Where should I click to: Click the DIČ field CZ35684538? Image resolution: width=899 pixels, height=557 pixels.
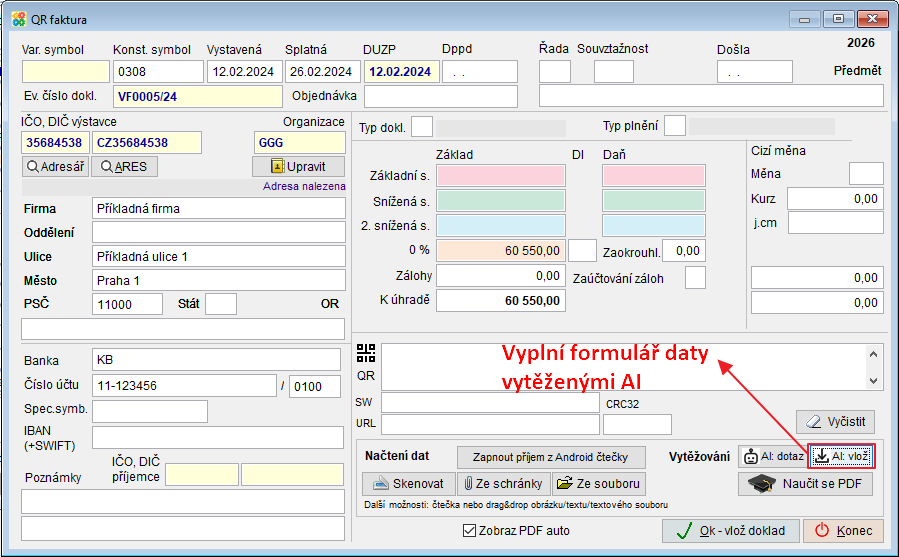[x=147, y=142]
